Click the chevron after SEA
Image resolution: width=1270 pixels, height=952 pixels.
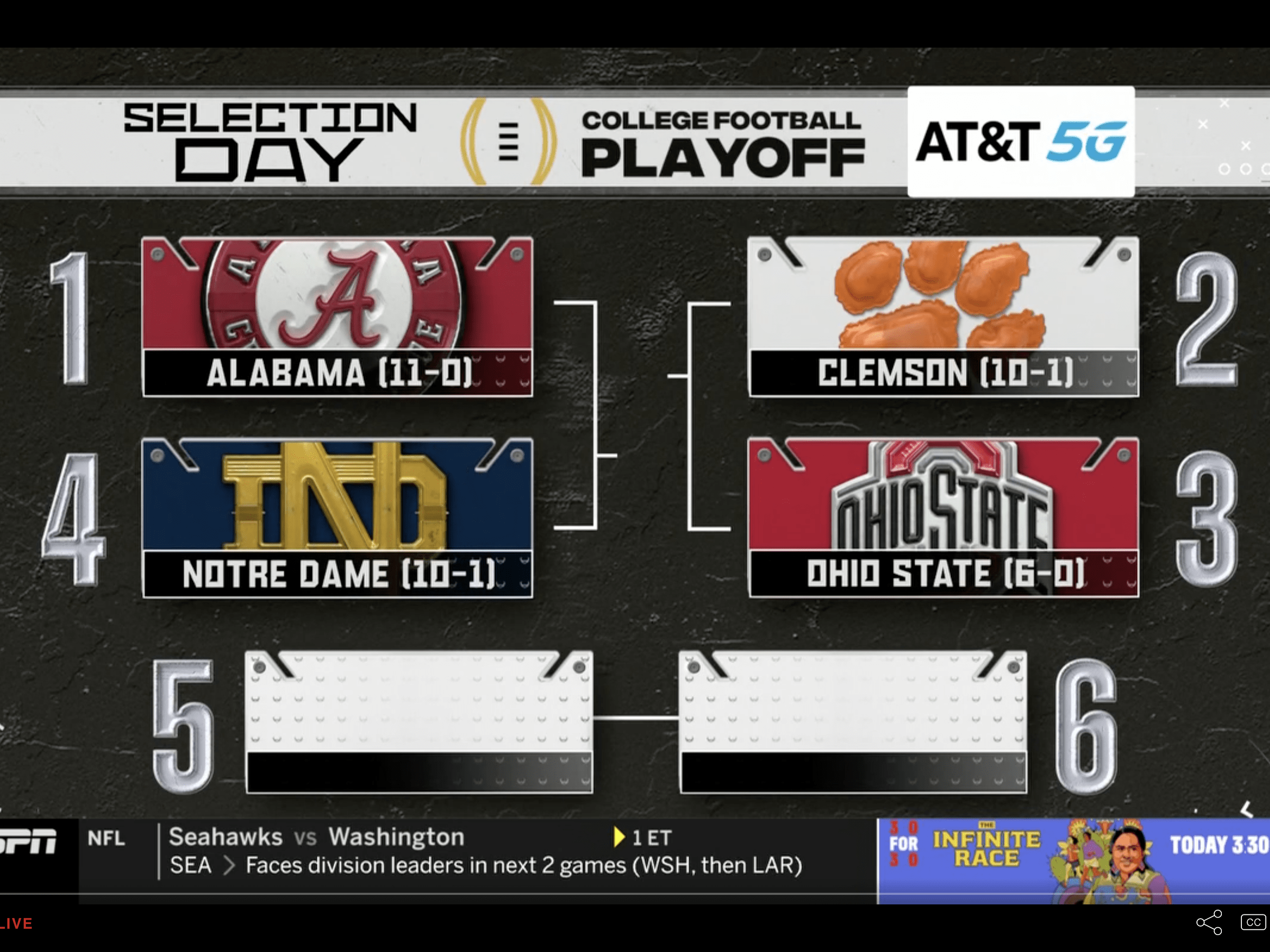[x=229, y=865]
